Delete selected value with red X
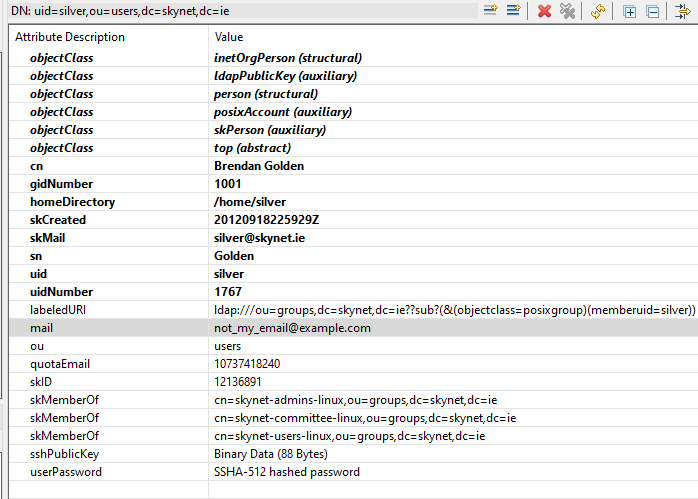This screenshot has width=698, height=499. point(544,11)
